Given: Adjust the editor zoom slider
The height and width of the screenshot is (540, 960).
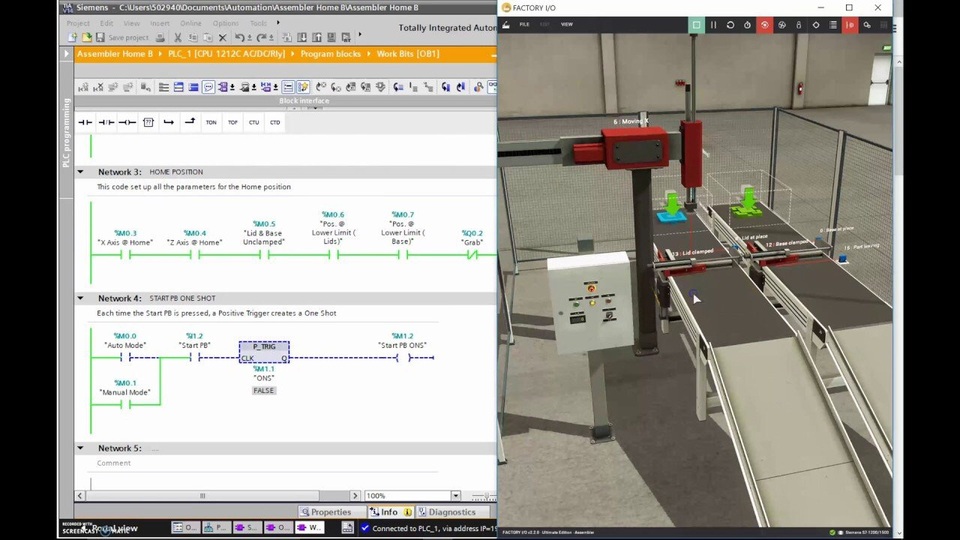Looking at the screenshot, I should 485,496.
